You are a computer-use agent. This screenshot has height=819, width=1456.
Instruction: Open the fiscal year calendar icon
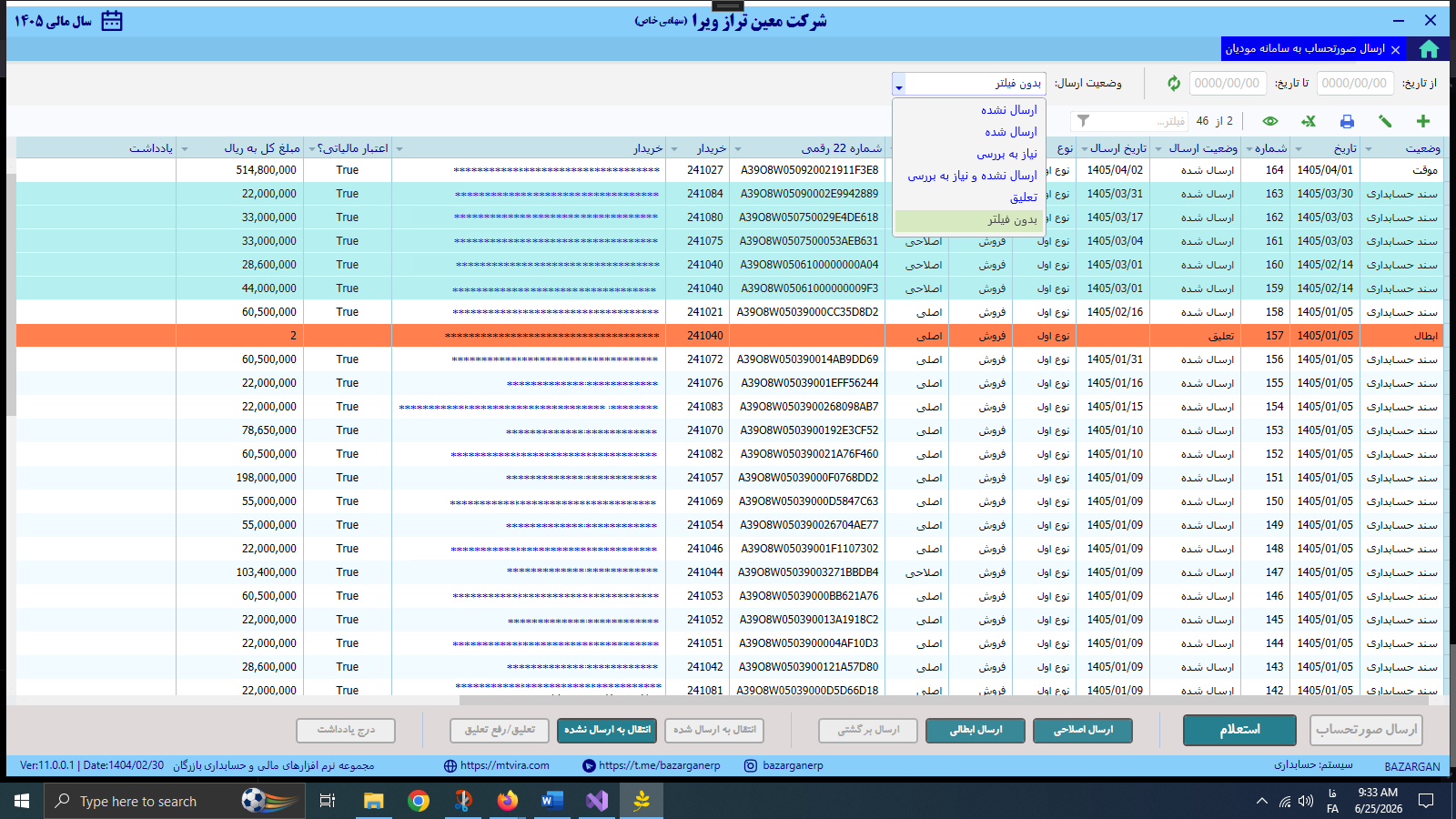pyautogui.click(x=112, y=21)
